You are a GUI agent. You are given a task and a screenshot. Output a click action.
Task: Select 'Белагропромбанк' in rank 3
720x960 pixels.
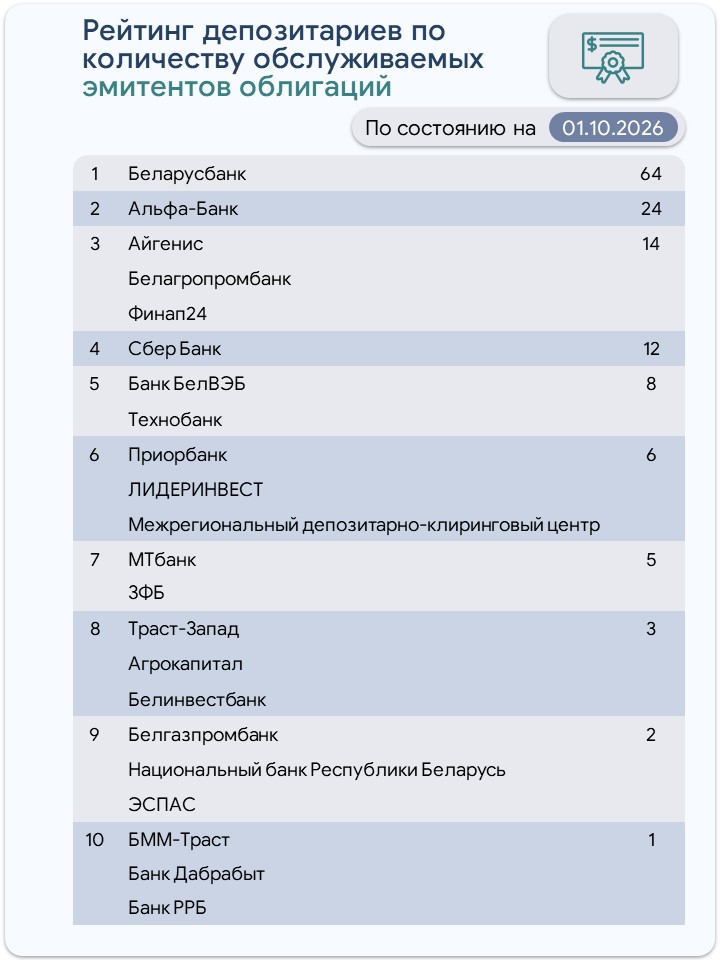pyautogui.click(x=209, y=279)
